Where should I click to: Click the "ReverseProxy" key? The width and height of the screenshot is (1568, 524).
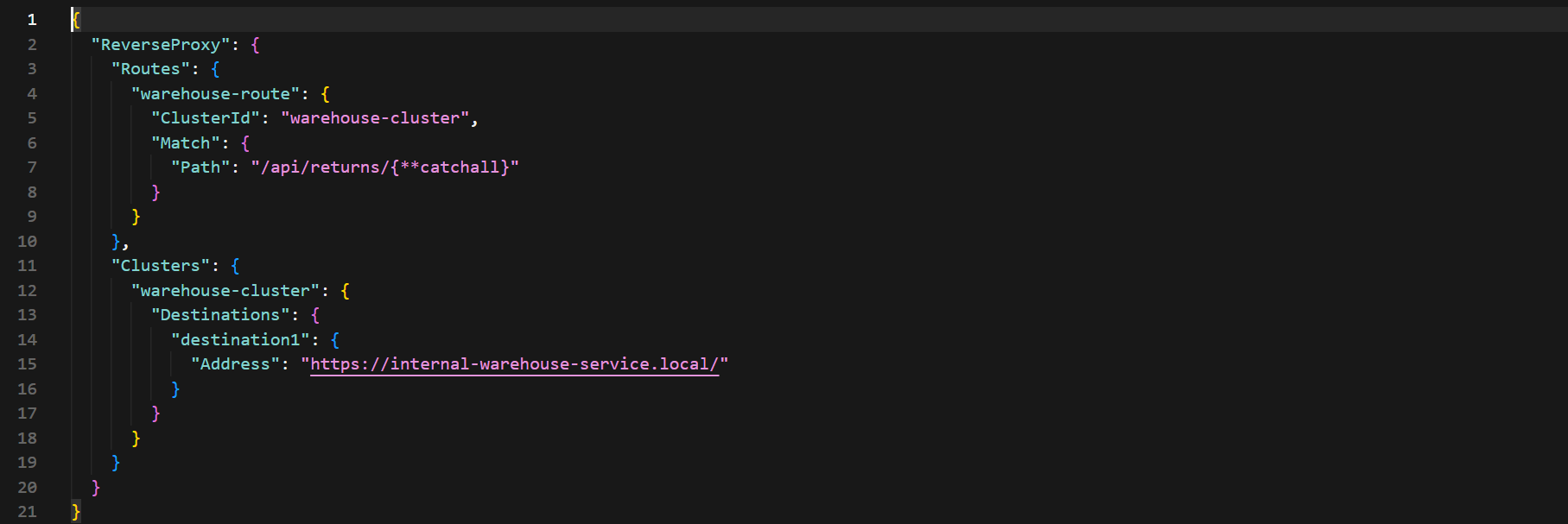coord(161,45)
